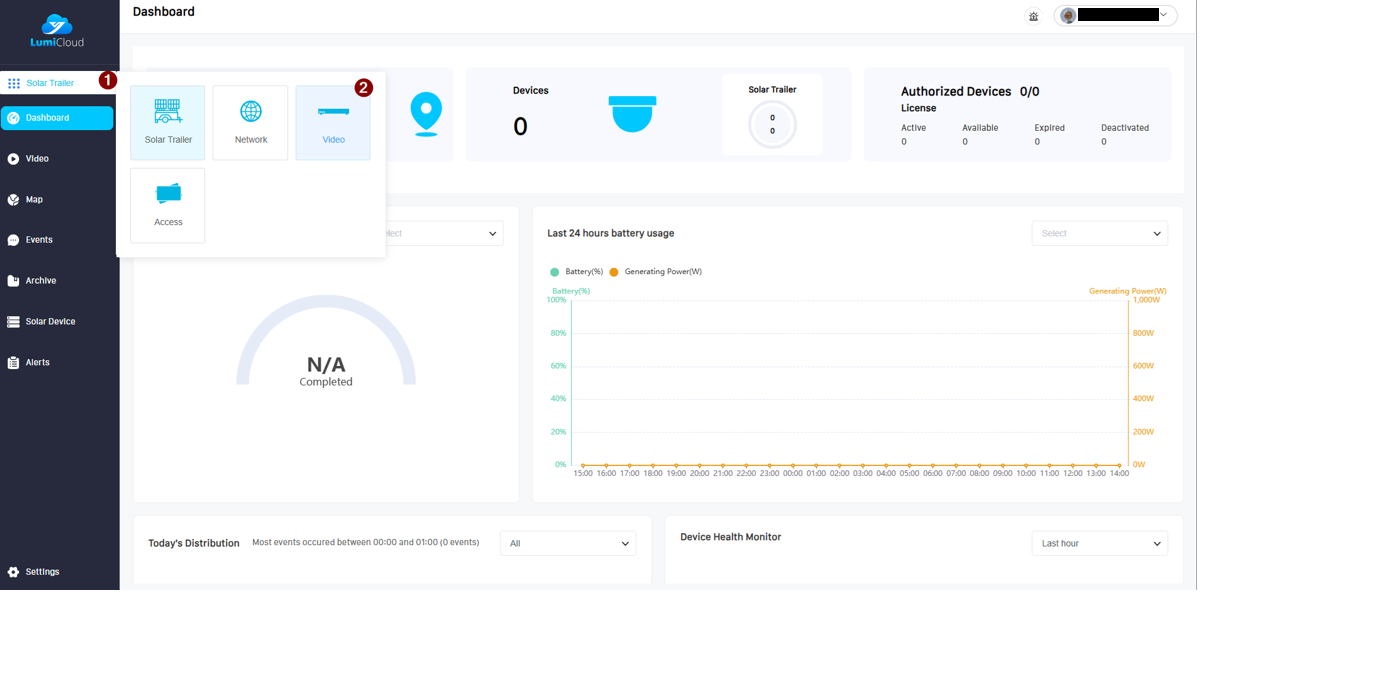The height and width of the screenshot is (686, 1396).
Task: Click the LumiCloud logo
Action: pos(57,31)
